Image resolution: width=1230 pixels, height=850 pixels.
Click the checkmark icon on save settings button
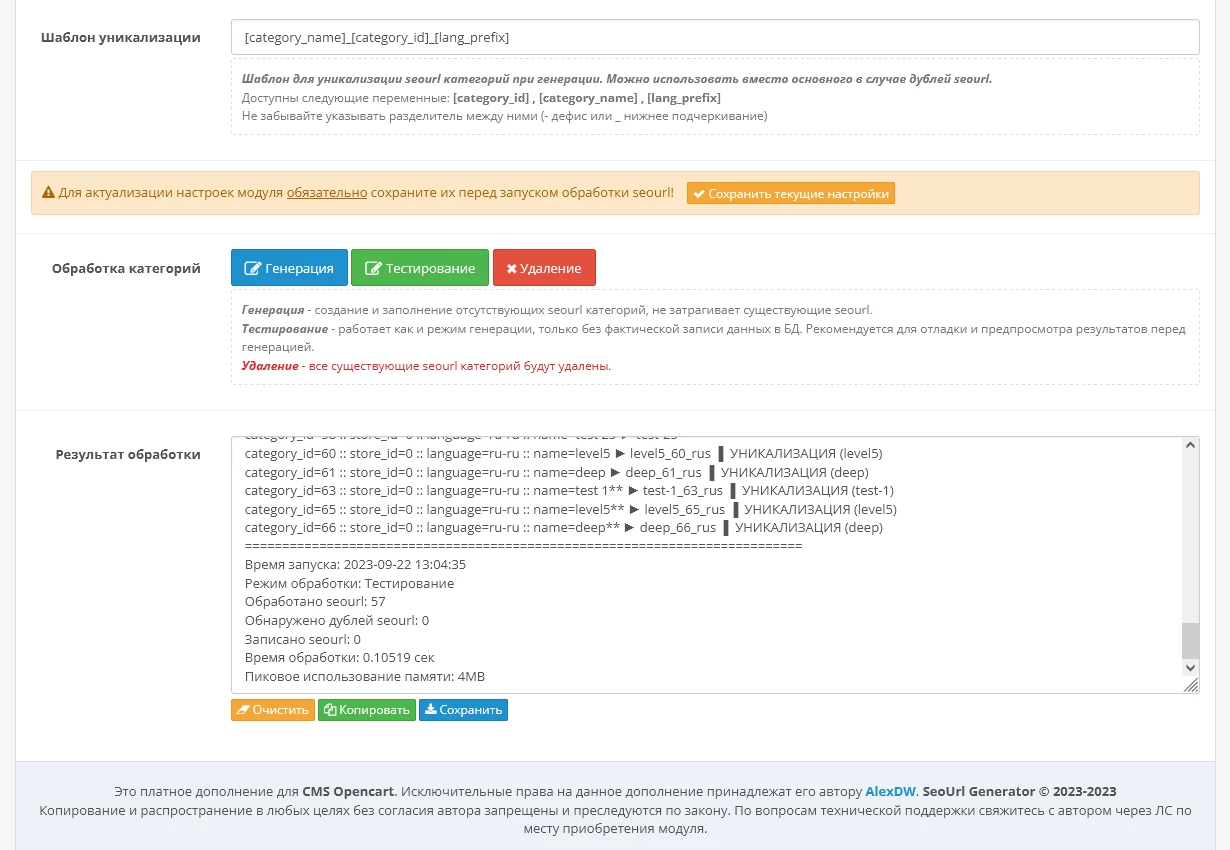click(699, 194)
